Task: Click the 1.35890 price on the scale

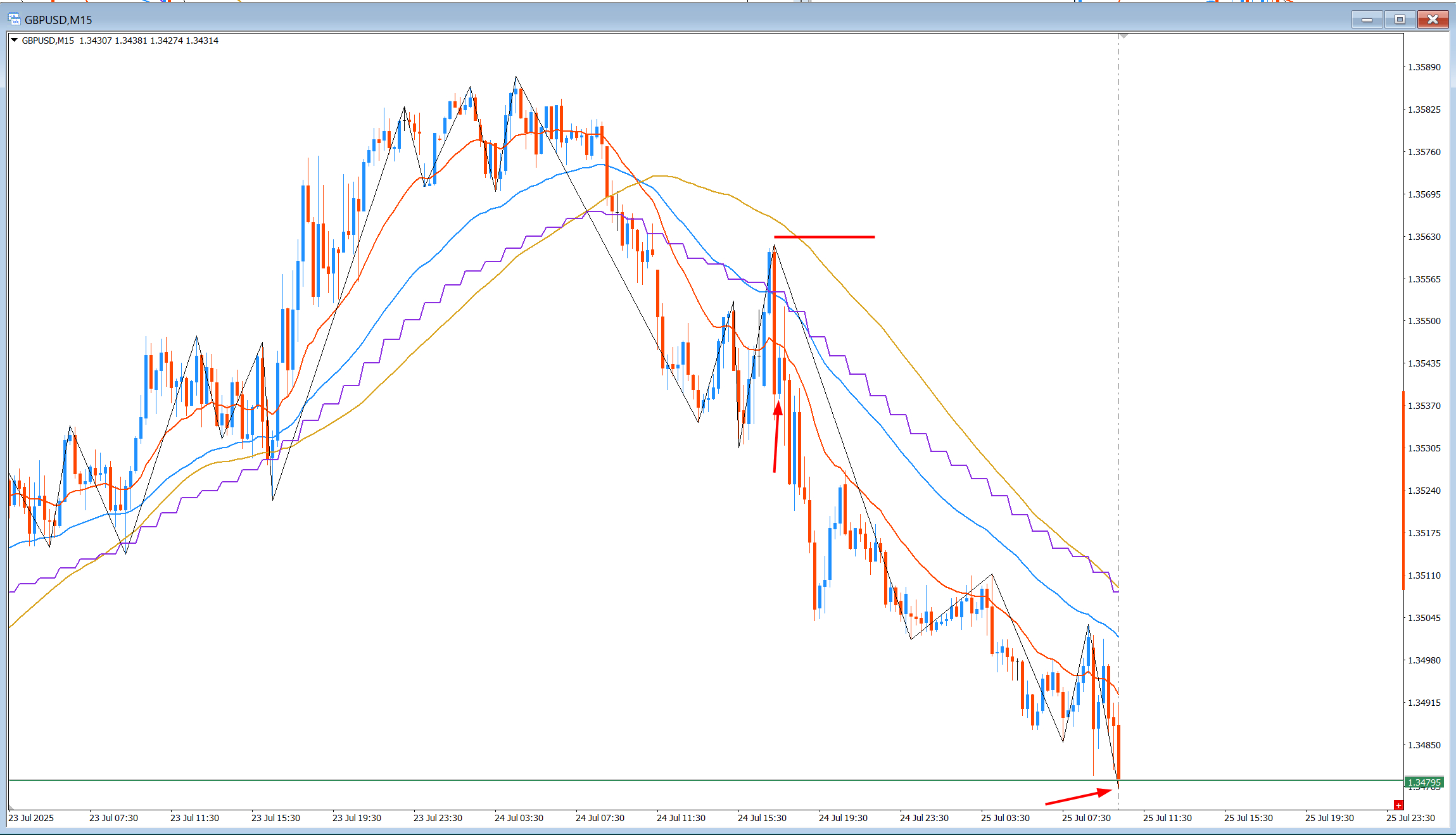Action: click(1424, 67)
